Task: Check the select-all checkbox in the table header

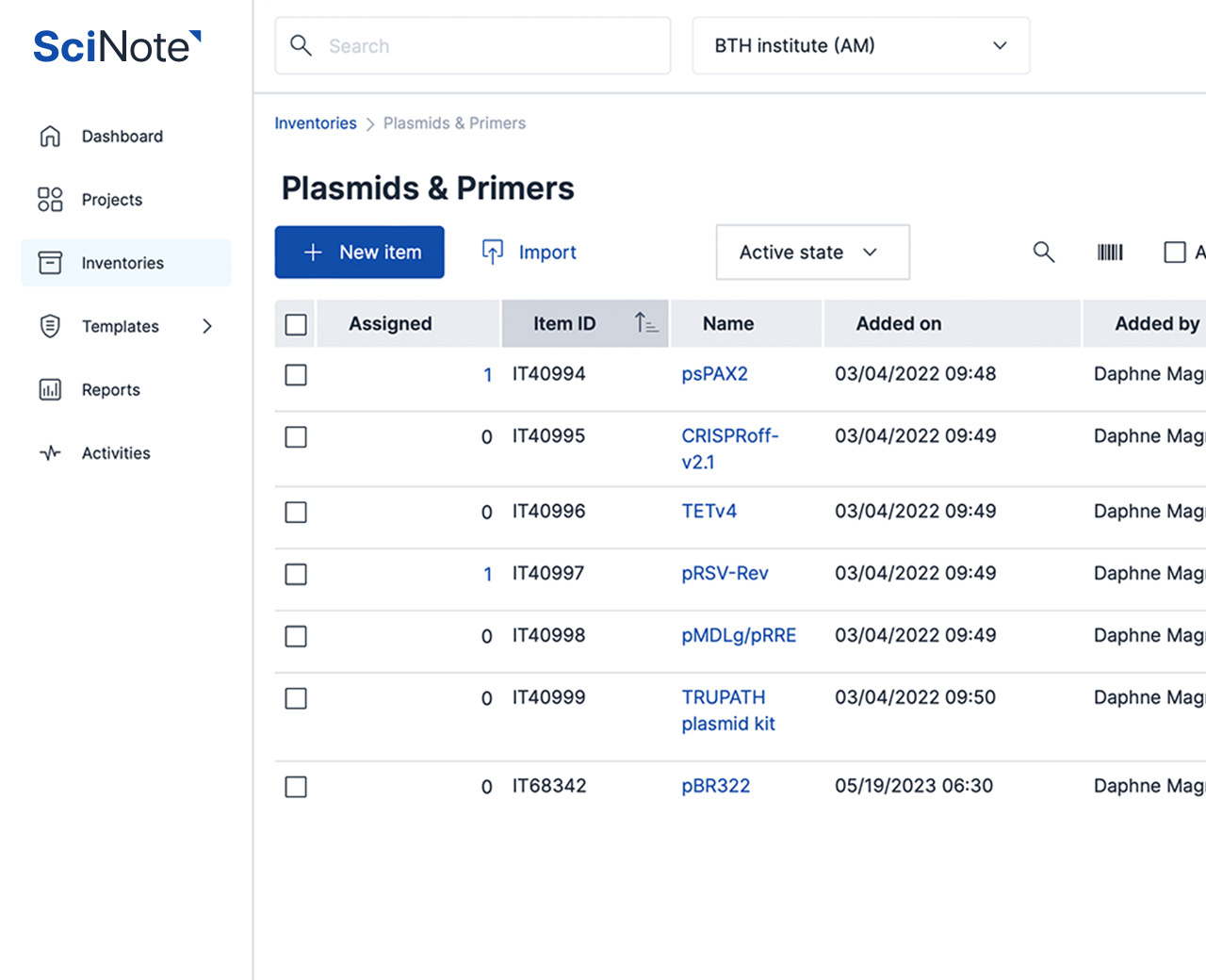Action: [x=295, y=323]
